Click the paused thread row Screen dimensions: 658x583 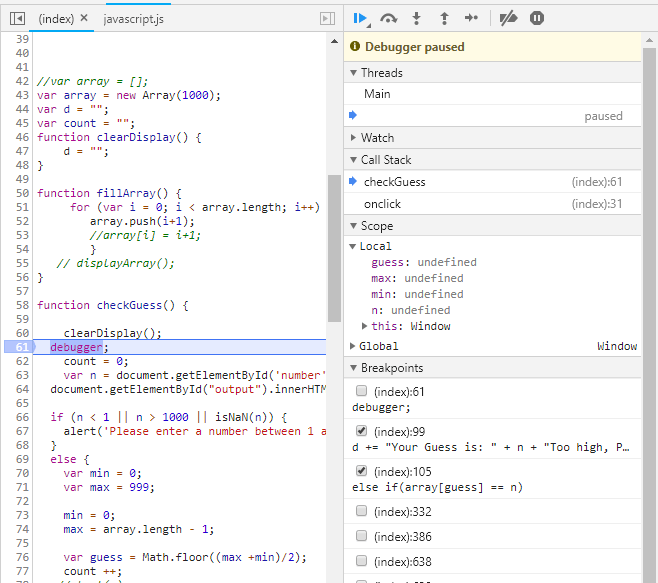pos(492,116)
